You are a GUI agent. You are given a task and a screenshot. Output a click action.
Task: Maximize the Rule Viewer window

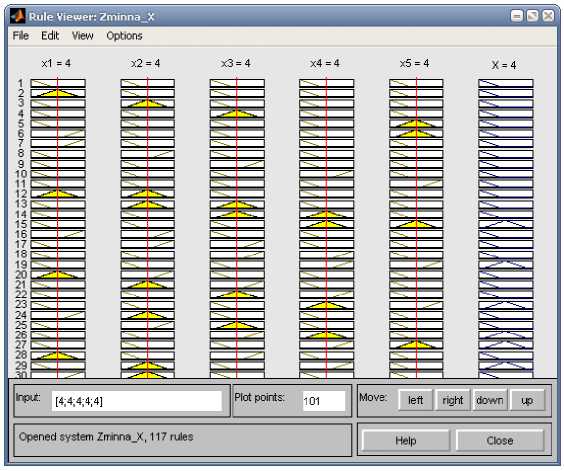tap(532, 16)
